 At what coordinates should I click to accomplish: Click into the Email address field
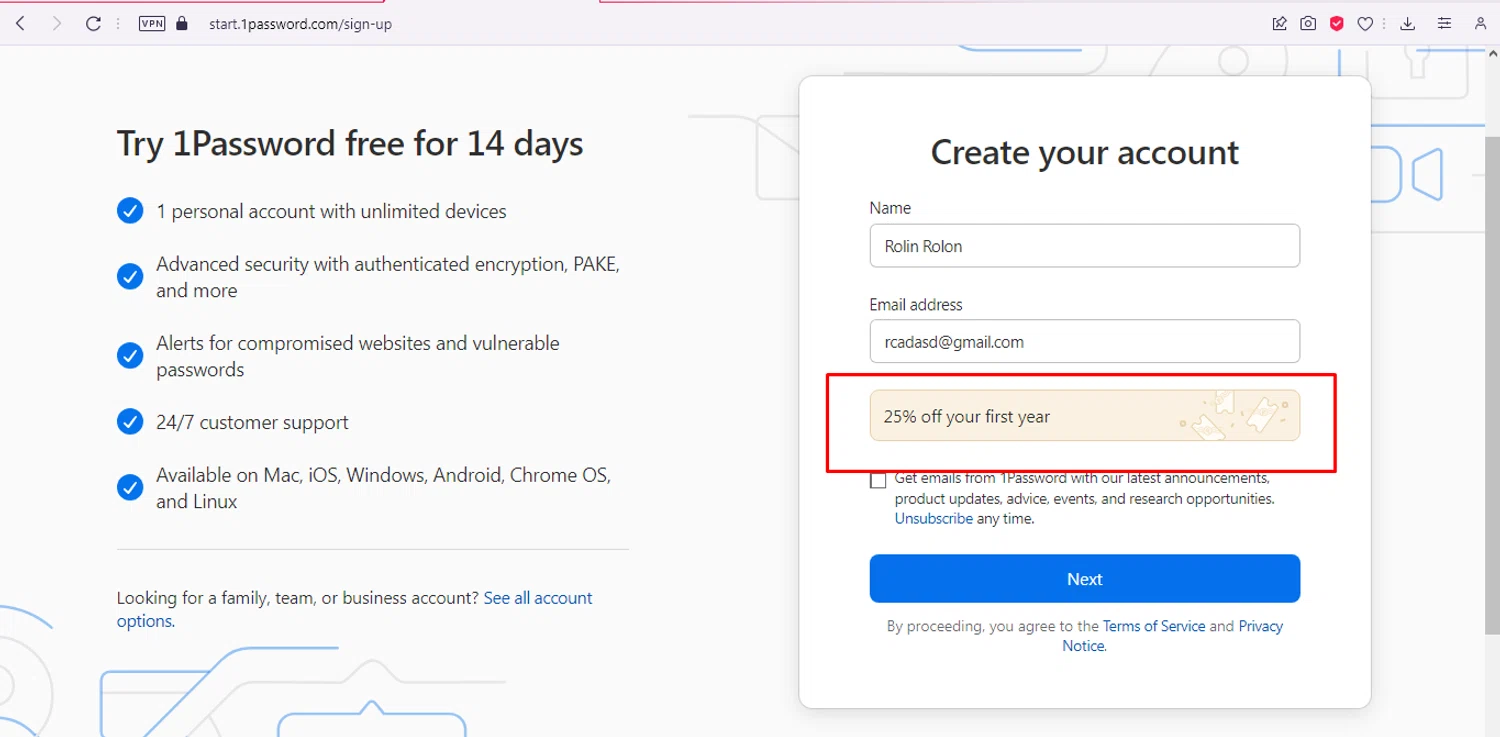click(x=1084, y=342)
